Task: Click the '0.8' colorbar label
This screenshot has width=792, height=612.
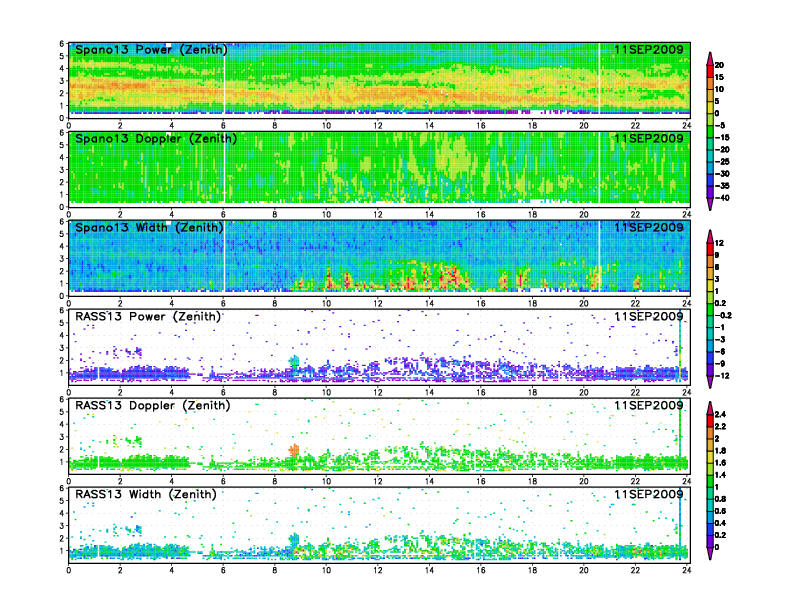Action: click(x=720, y=499)
